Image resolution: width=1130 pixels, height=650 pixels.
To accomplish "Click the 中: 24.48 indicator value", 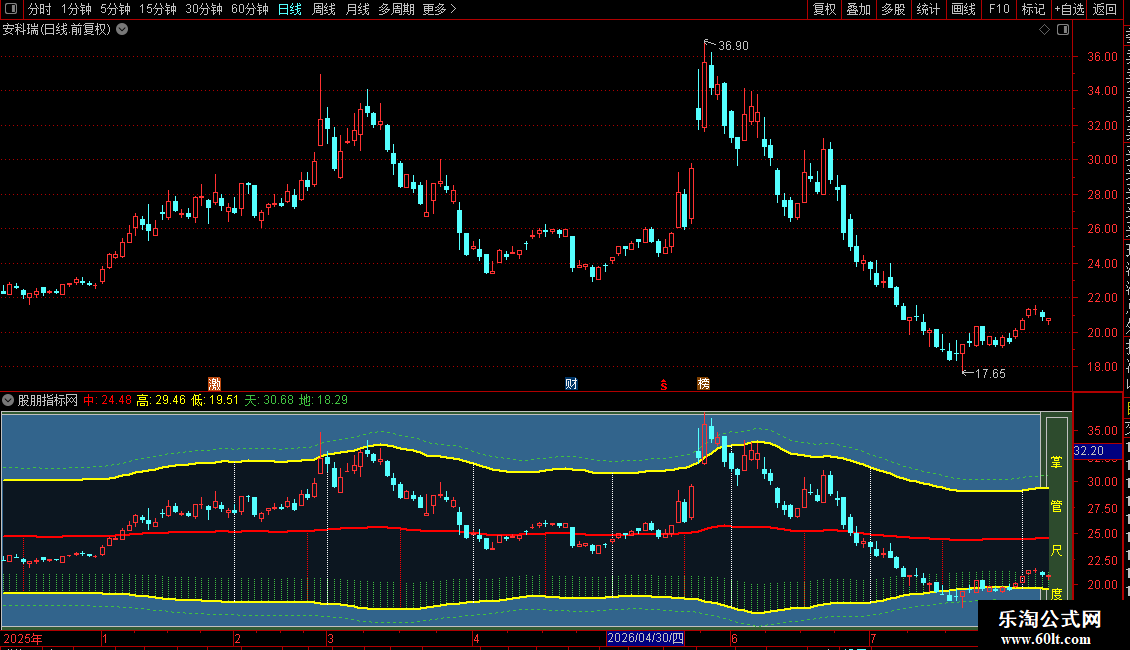I will (107, 400).
